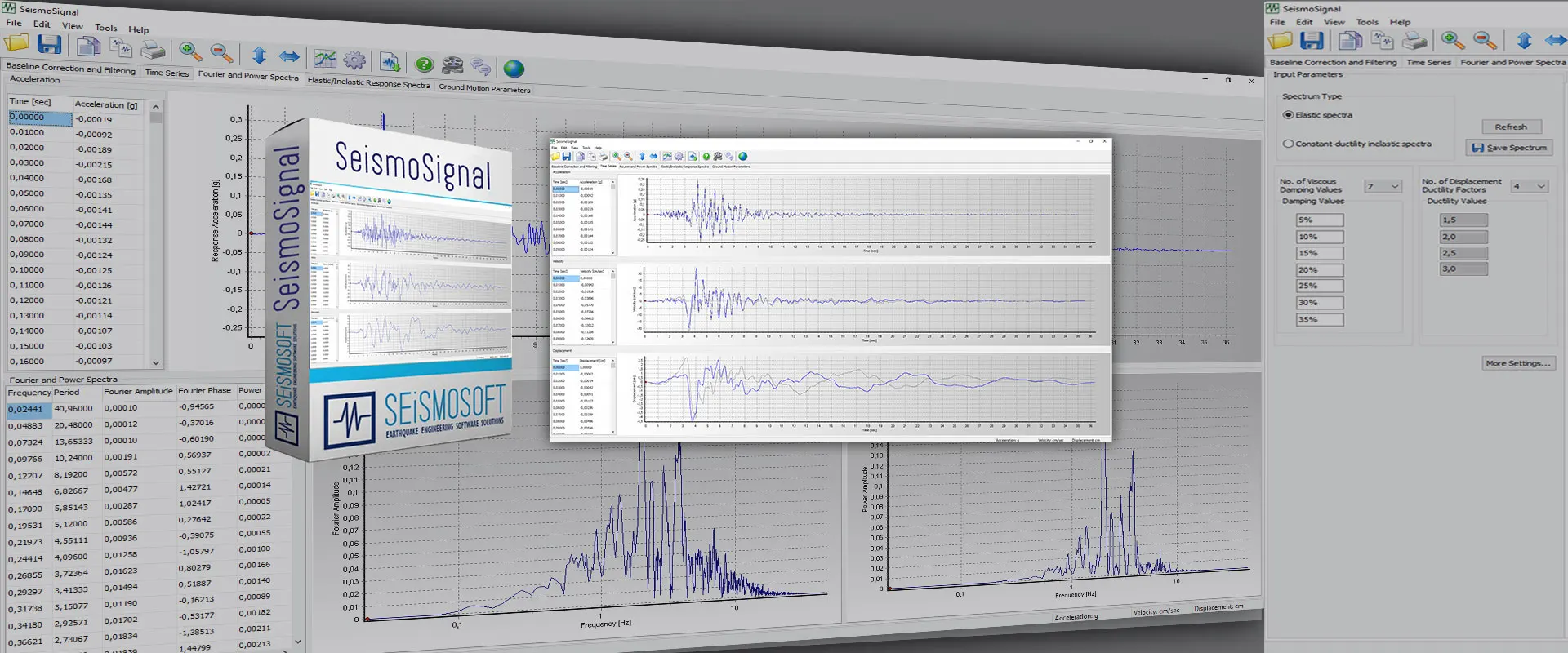Click the zoom in magnifier in the tilted Acceleration window
Image resolution: width=1568 pixels, height=653 pixels.
pyautogui.click(x=190, y=52)
